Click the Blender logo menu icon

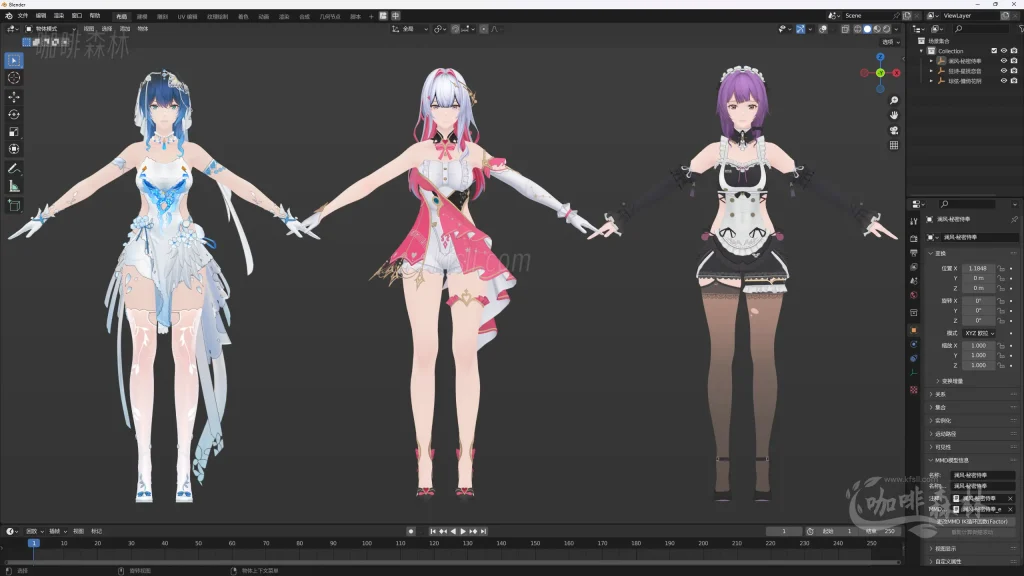click(8, 16)
